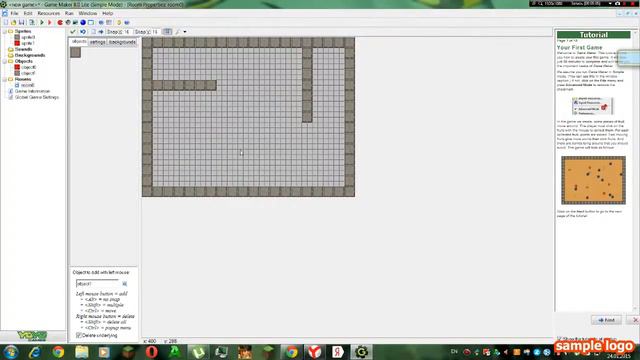
Task: Create a stand-alone executable icon
Action: click(32, 22)
